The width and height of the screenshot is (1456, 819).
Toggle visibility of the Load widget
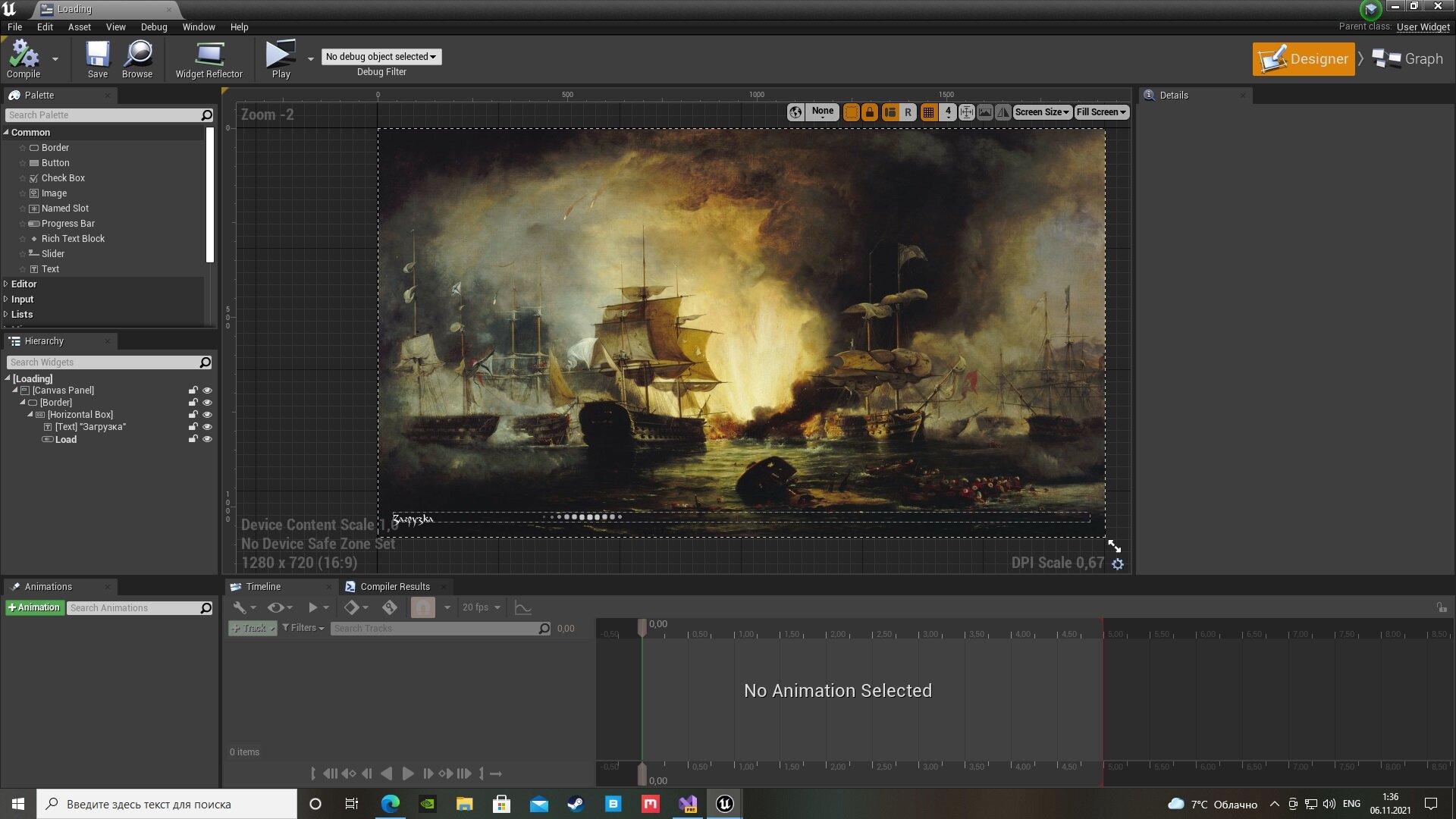(207, 439)
